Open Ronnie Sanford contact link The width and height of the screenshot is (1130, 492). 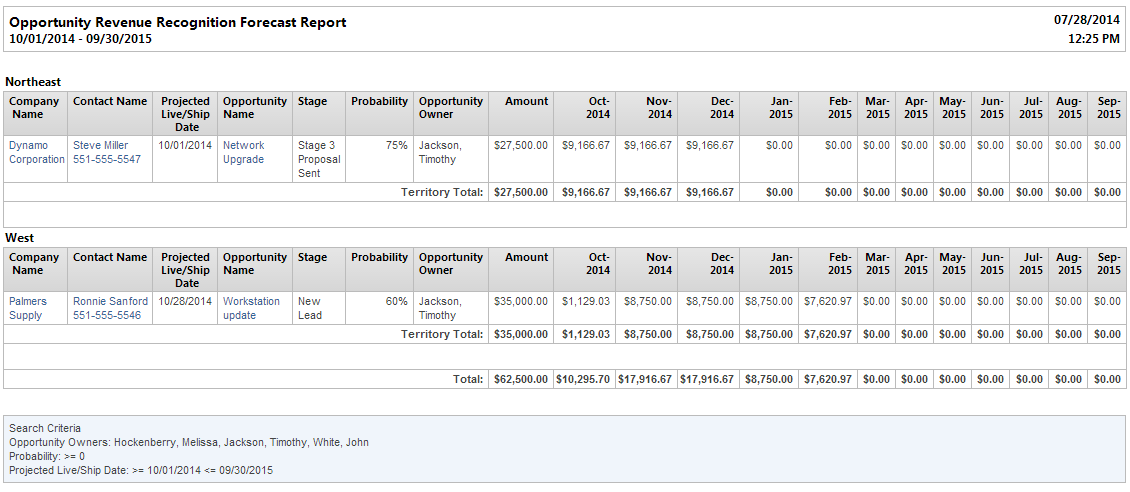click(110, 301)
